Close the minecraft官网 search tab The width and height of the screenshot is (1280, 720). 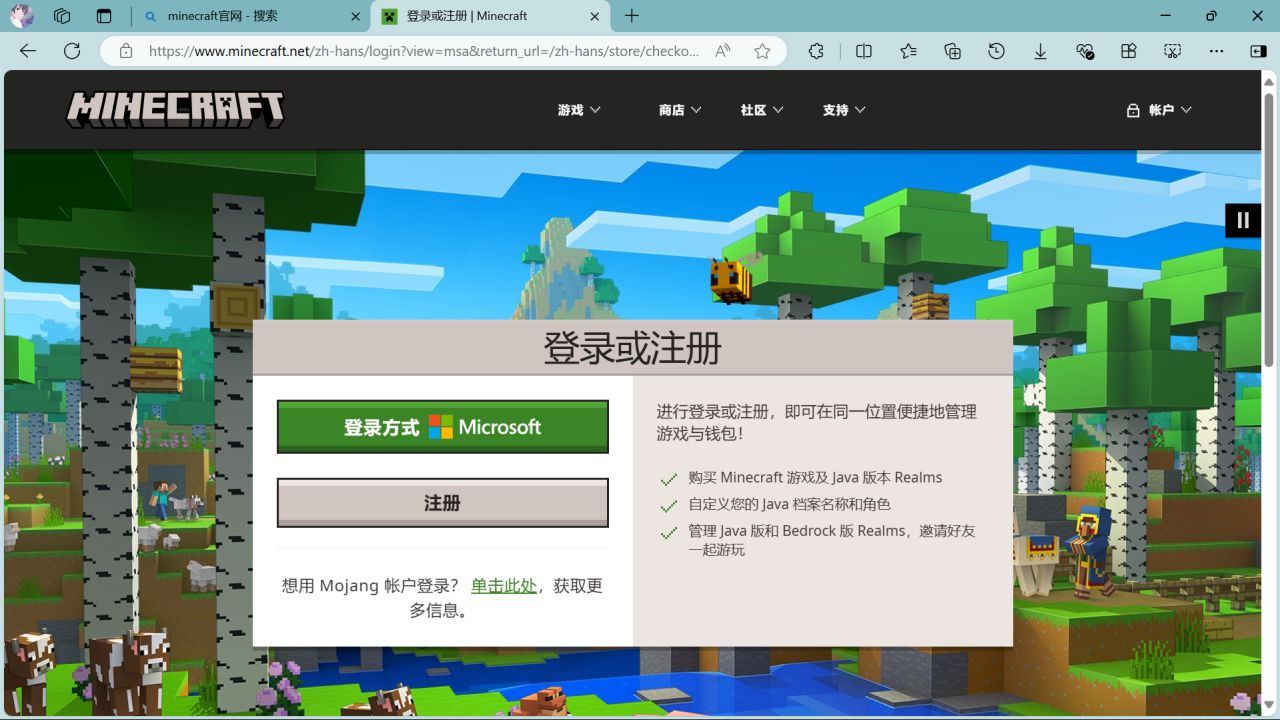[x=355, y=16]
